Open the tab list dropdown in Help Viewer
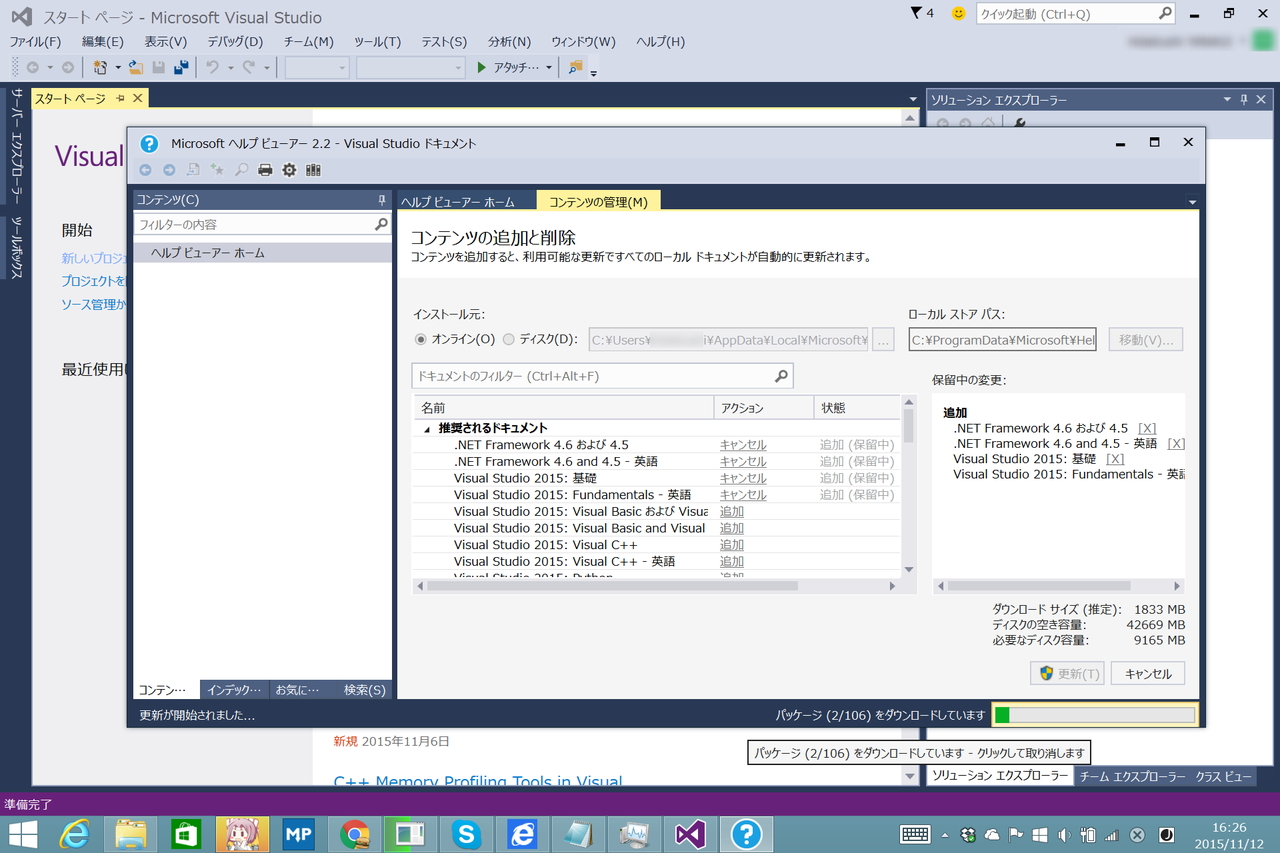 [x=1191, y=200]
